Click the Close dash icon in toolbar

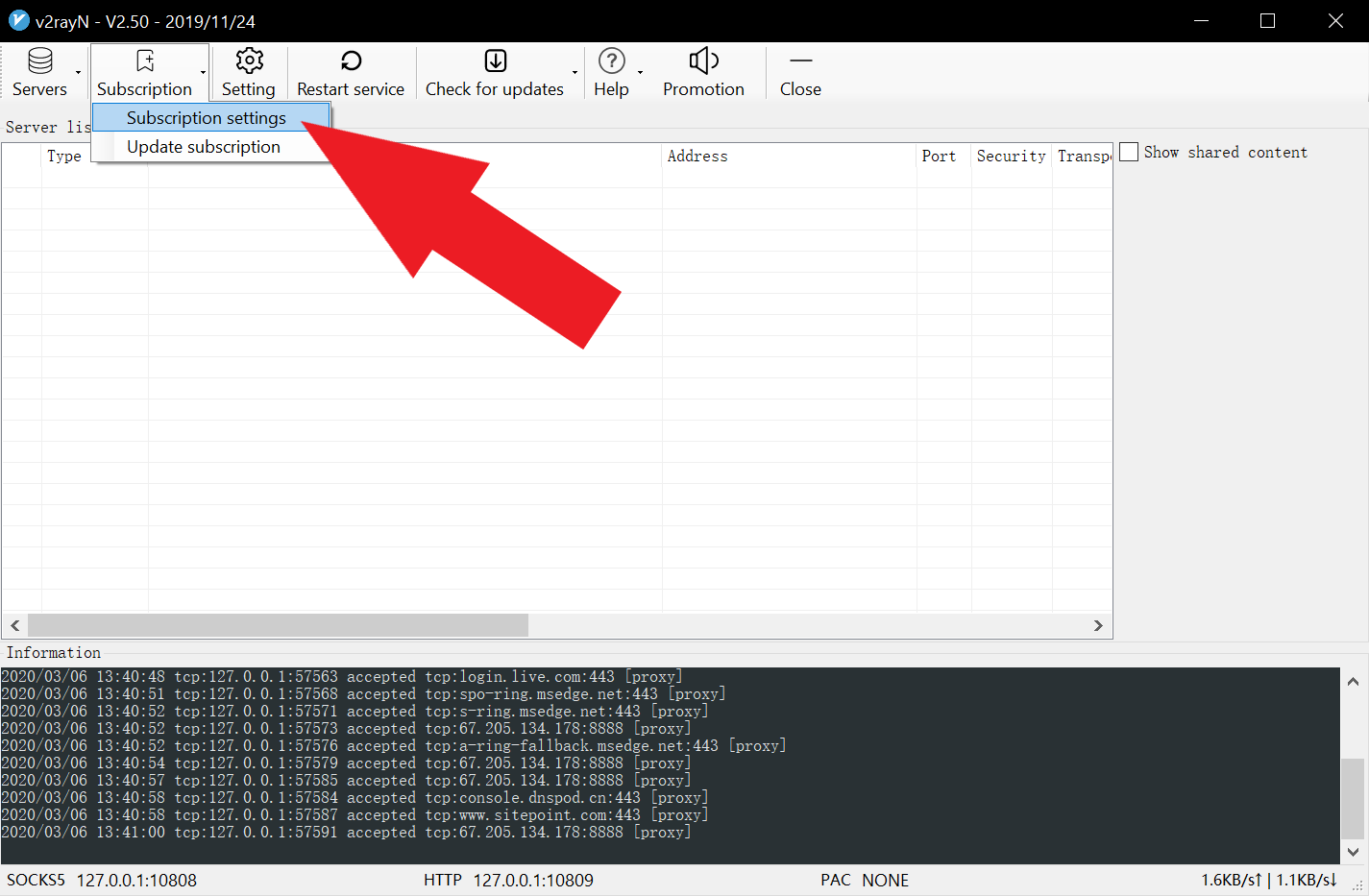[800, 61]
